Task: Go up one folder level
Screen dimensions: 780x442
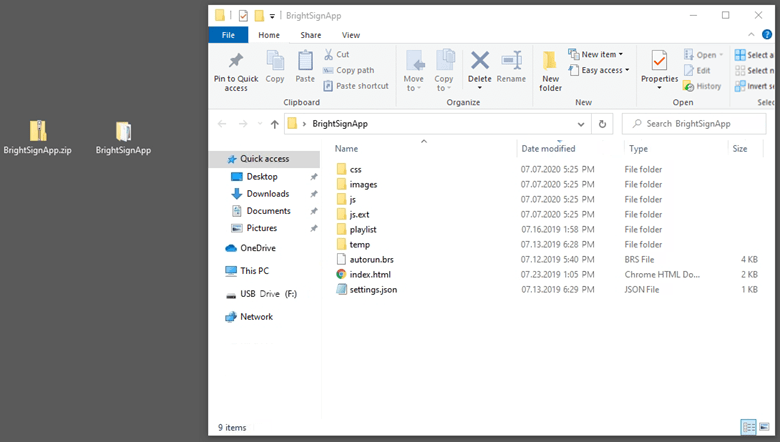Action: [275, 124]
